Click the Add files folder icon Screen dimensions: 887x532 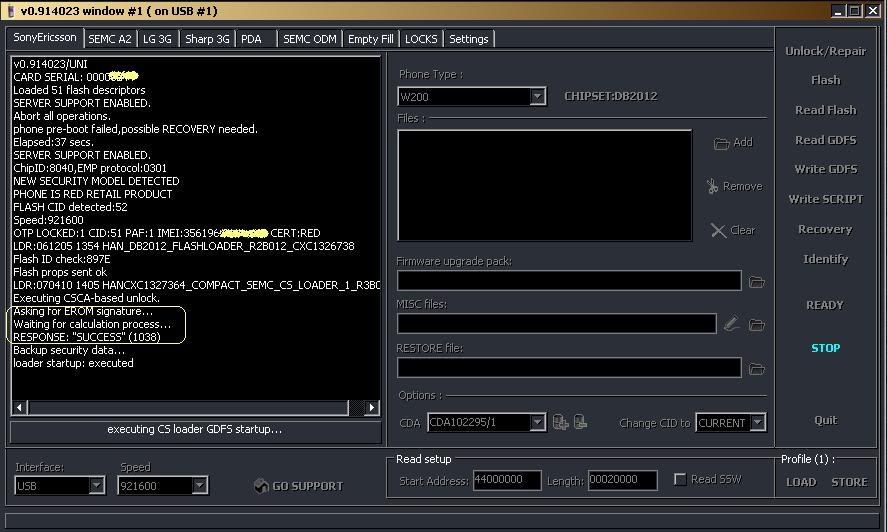click(x=721, y=143)
